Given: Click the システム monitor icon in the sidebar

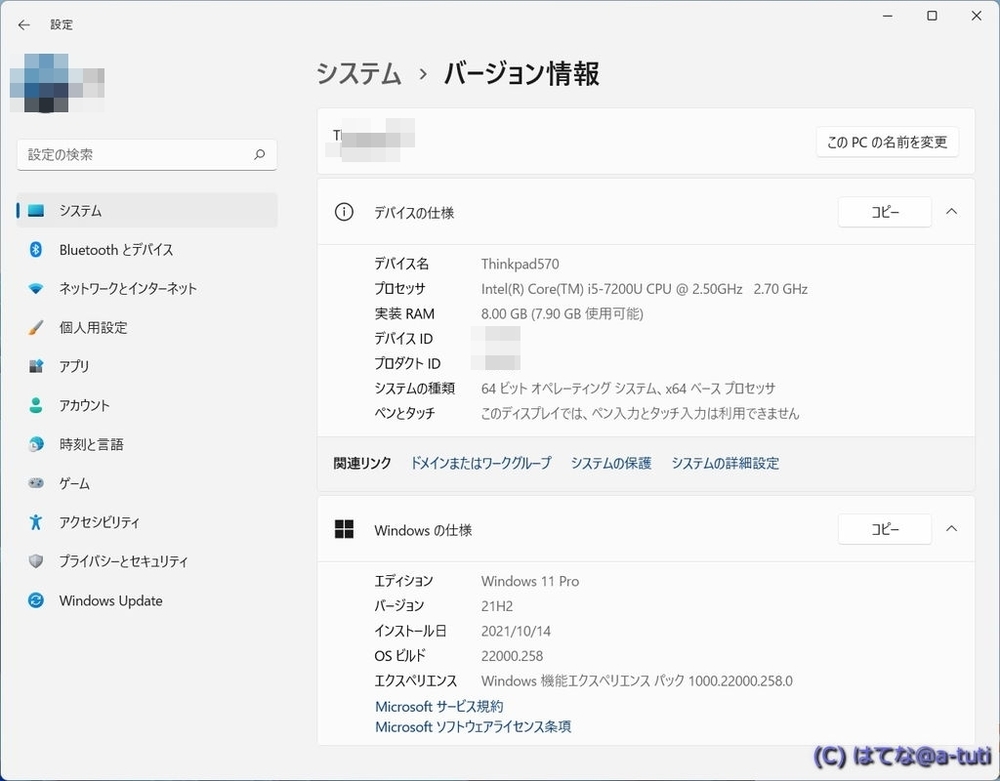Looking at the screenshot, I should click(x=36, y=210).
